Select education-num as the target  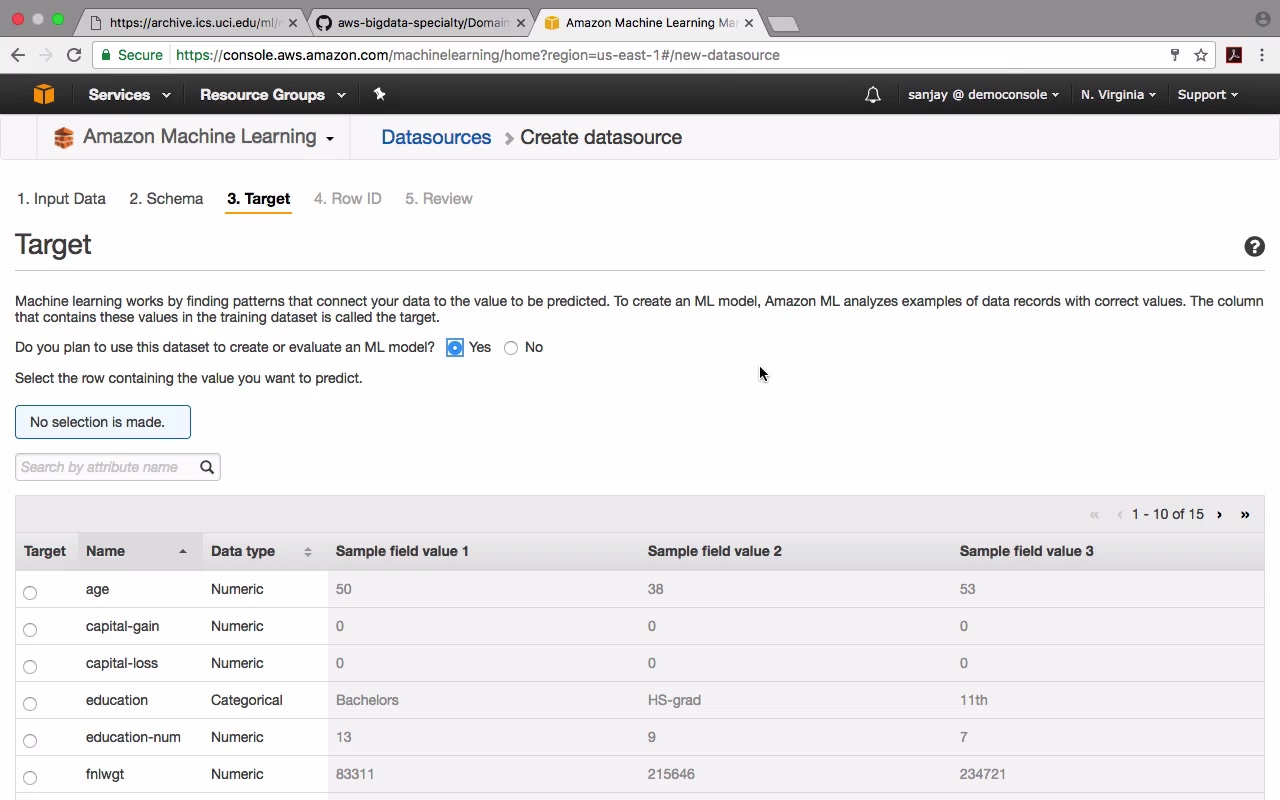[30, 740]
